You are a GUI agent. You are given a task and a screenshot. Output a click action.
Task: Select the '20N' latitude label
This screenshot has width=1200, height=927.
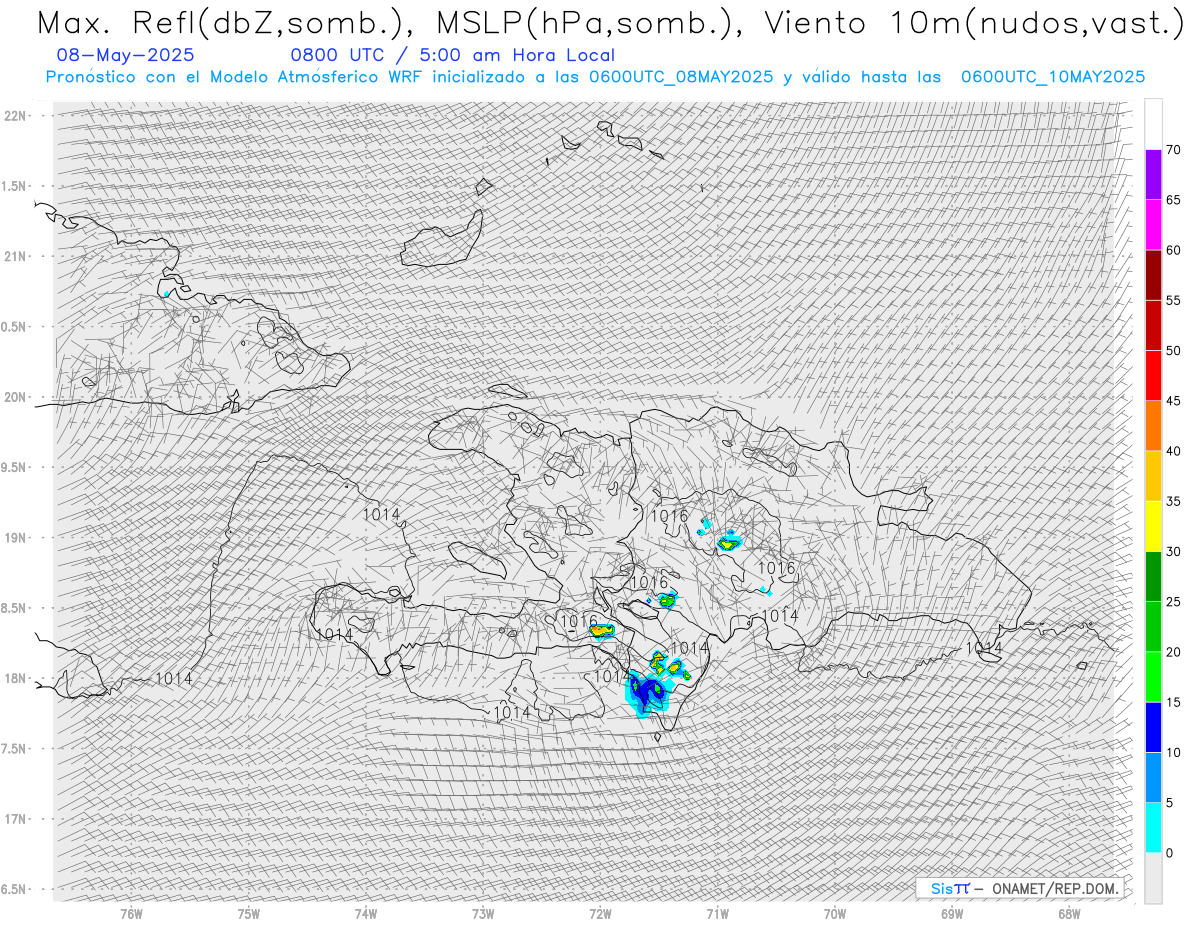[x=17, y=397]
